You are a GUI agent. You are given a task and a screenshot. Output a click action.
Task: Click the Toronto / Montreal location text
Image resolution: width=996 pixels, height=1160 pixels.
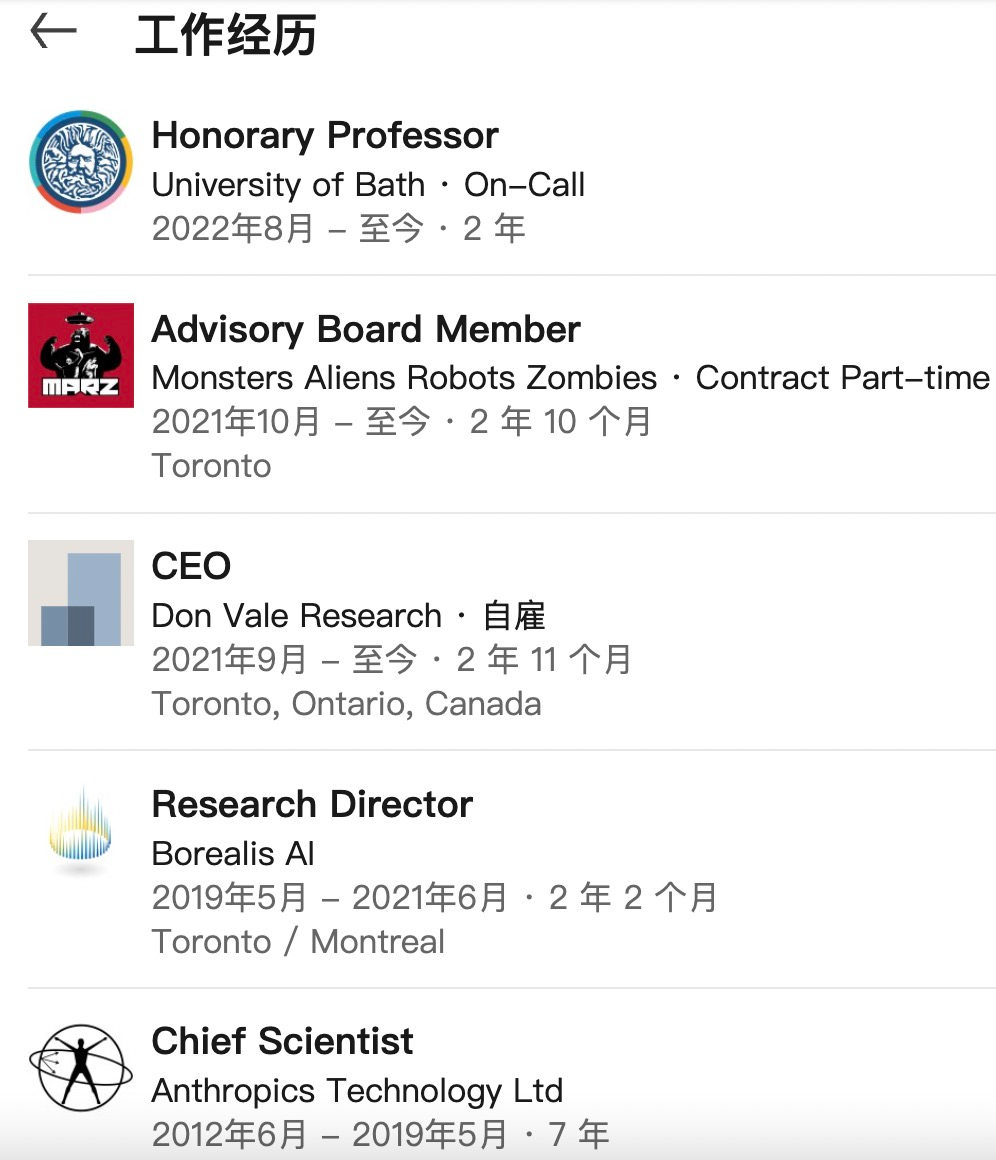tap(298, 942)
